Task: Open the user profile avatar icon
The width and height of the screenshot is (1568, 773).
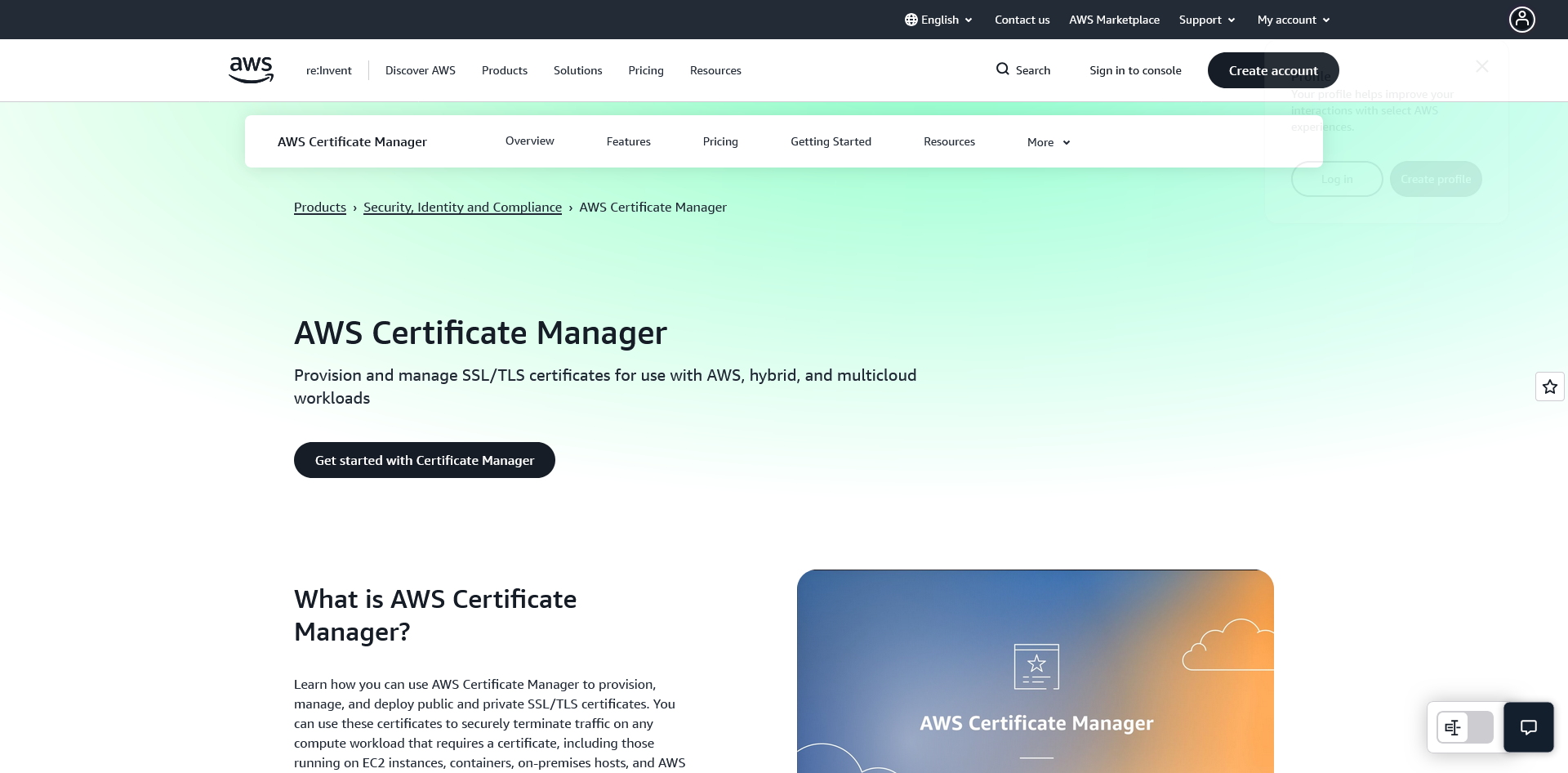Action: pos(1521,20)
